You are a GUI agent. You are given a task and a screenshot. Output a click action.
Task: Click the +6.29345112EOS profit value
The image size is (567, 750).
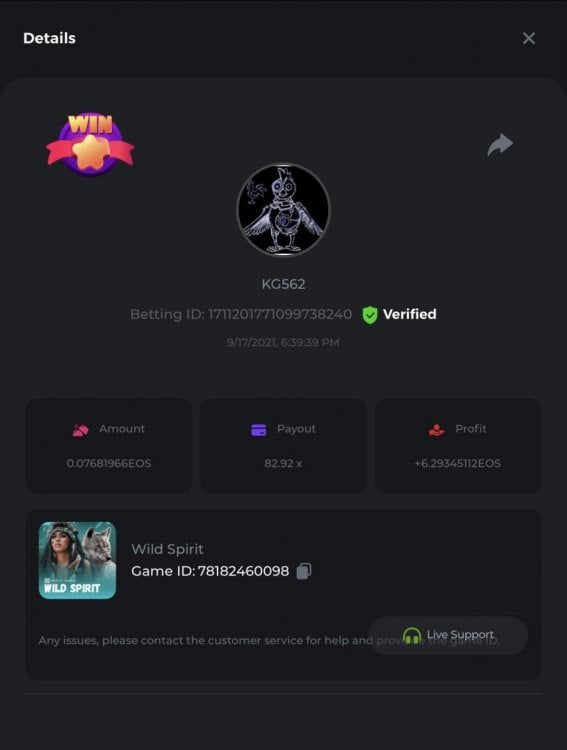coord(457,463)
